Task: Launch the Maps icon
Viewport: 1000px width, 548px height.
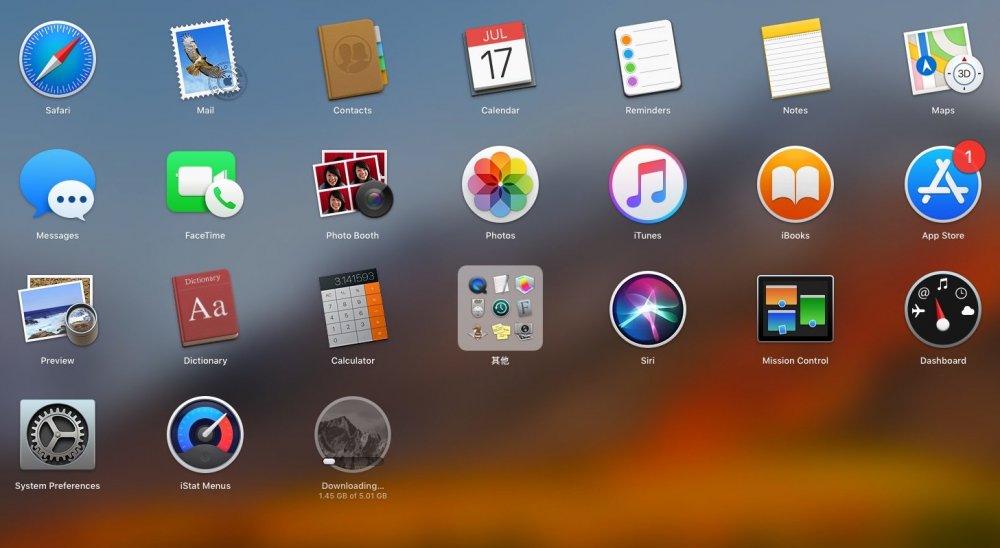Action: tap(943, 59)
